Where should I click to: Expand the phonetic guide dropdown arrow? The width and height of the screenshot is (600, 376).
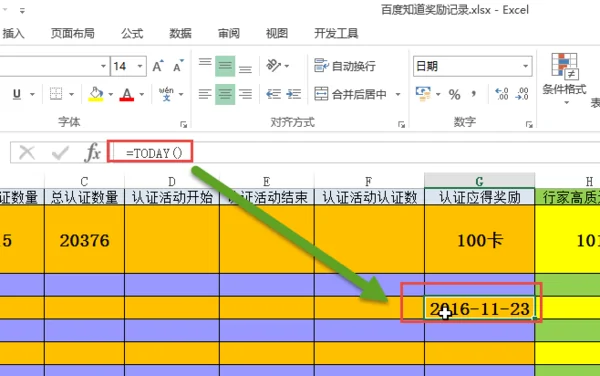(x=181, y=94)
